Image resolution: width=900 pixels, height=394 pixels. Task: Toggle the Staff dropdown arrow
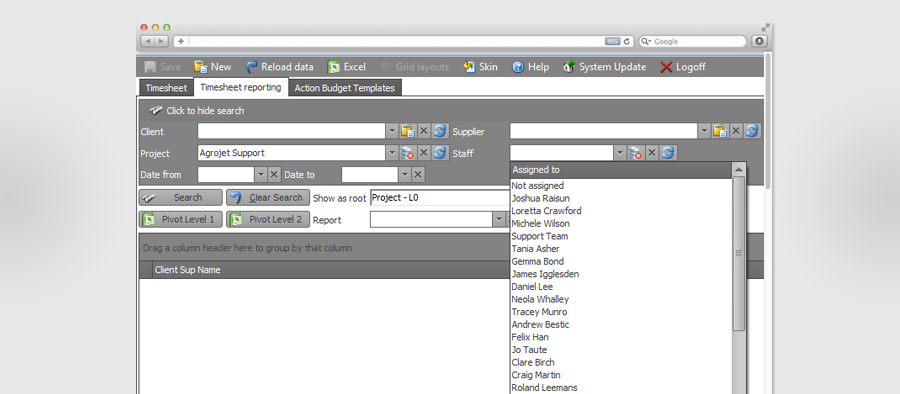coord(620,153)
